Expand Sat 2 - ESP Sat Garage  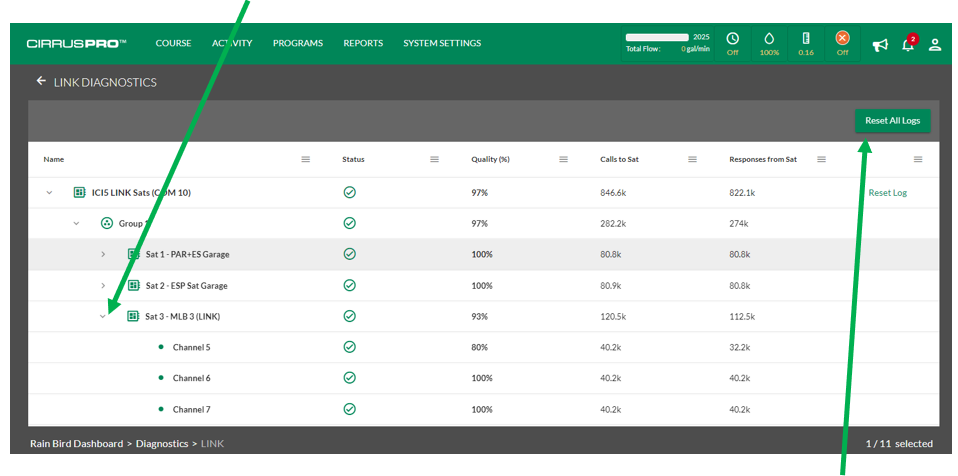(103, 285)
